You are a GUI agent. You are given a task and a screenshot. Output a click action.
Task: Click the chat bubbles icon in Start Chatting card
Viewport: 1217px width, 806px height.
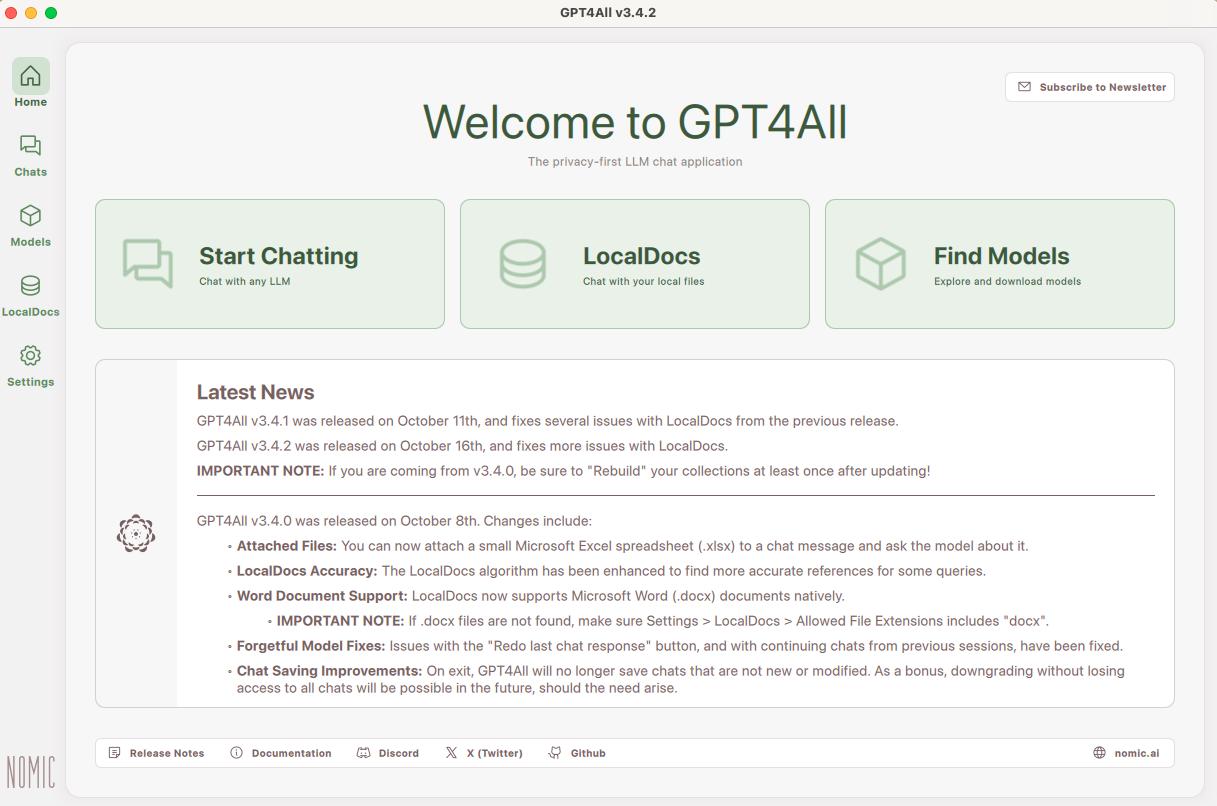click(x=148, y=263)
